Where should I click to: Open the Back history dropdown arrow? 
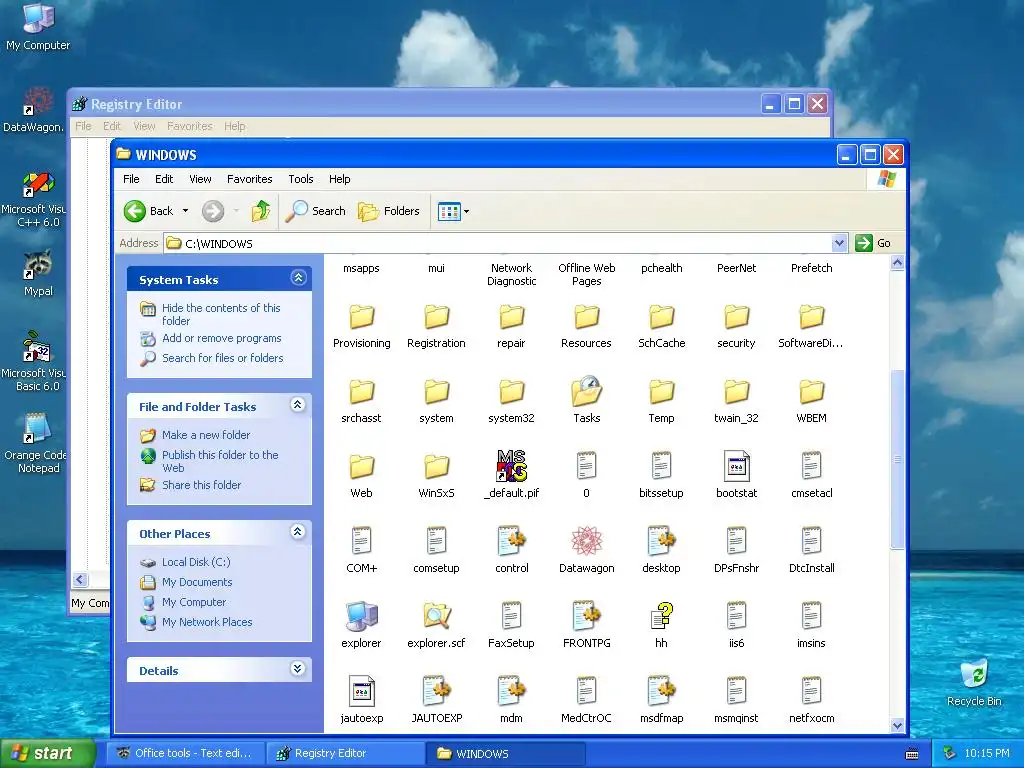pyautogui.click(x=185, y=211)
